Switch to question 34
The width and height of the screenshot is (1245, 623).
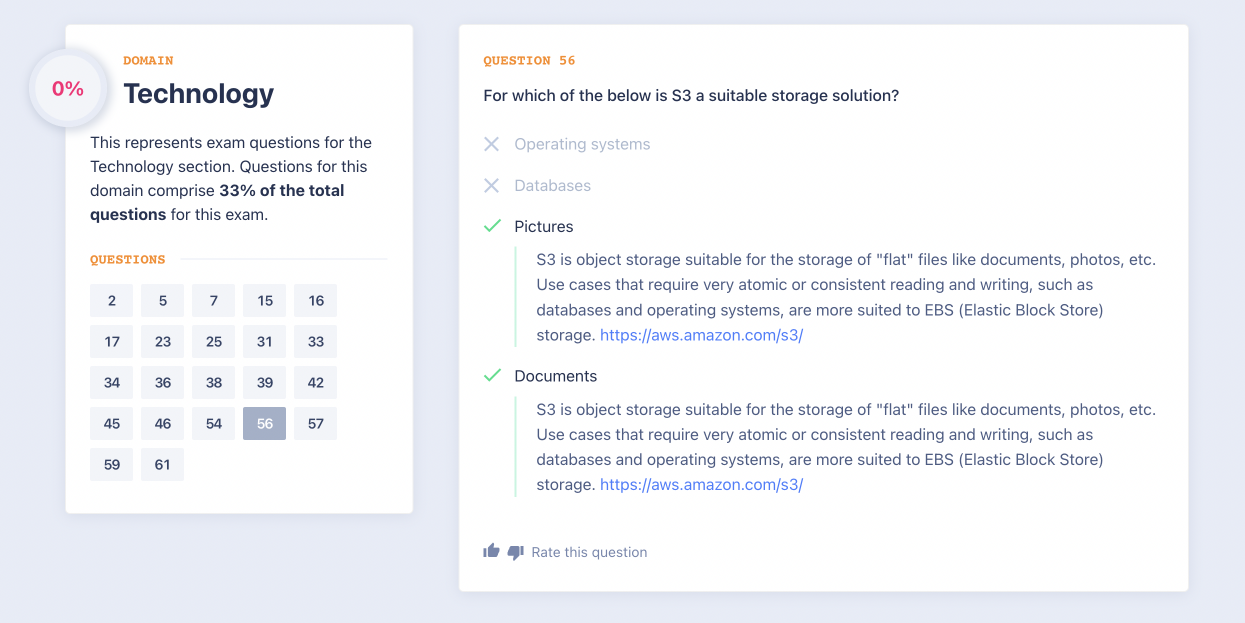(112, 382)
